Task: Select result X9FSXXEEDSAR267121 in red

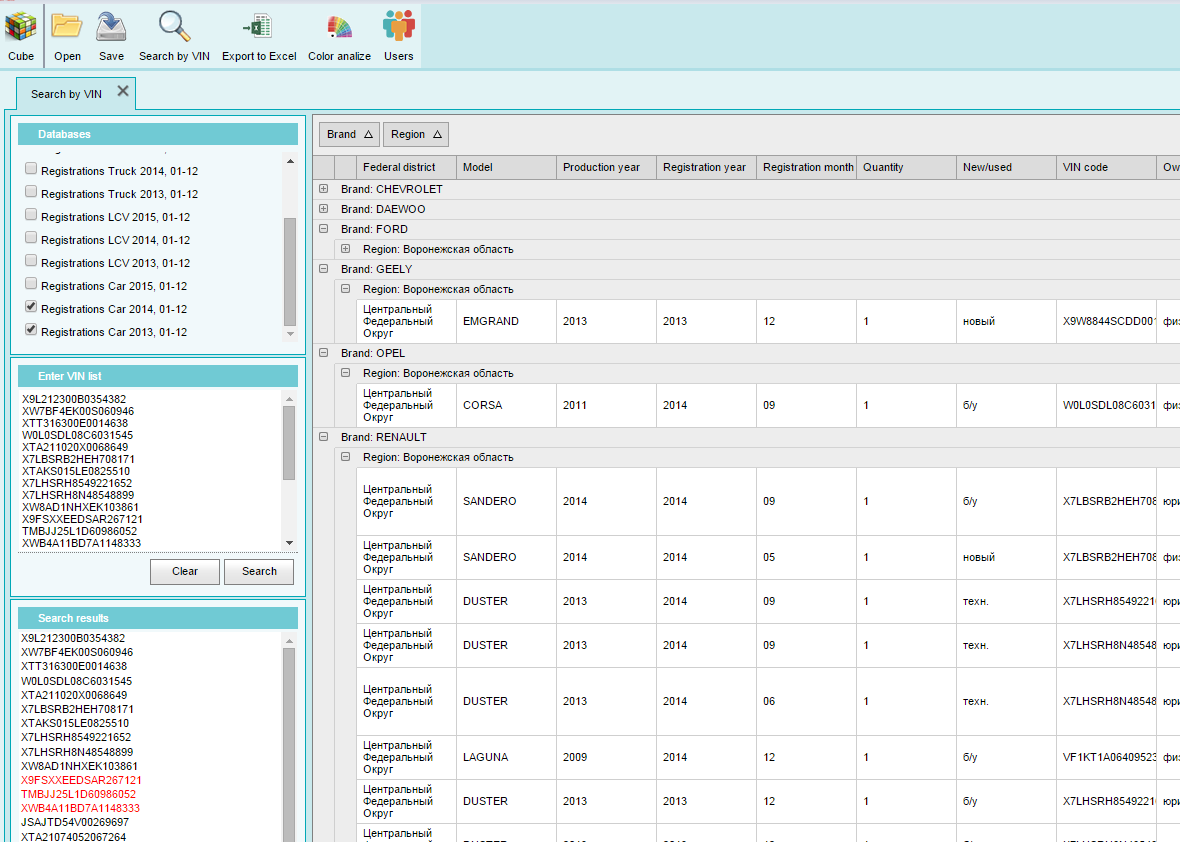Action: pyautogui.click(x=81, y=780)
